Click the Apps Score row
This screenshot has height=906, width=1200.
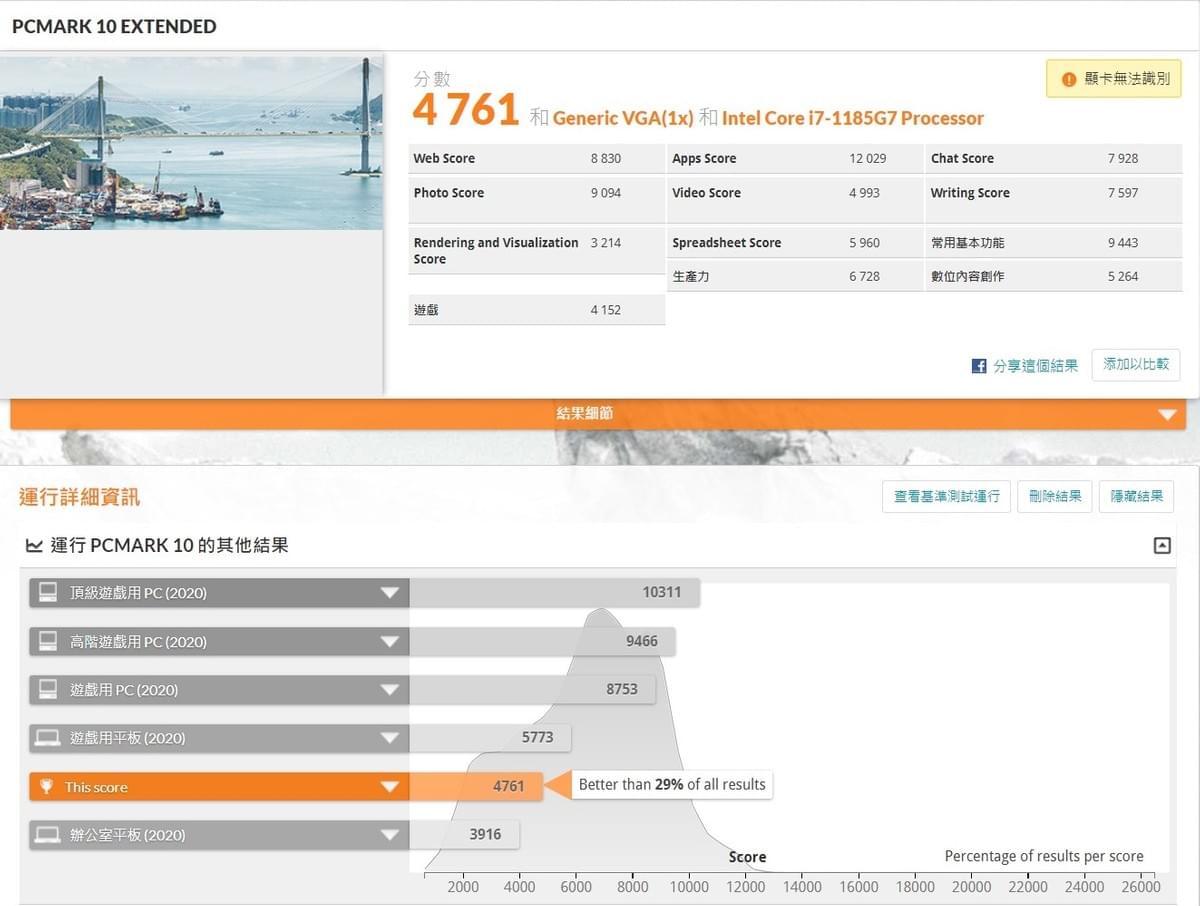[x=795, y=158]
